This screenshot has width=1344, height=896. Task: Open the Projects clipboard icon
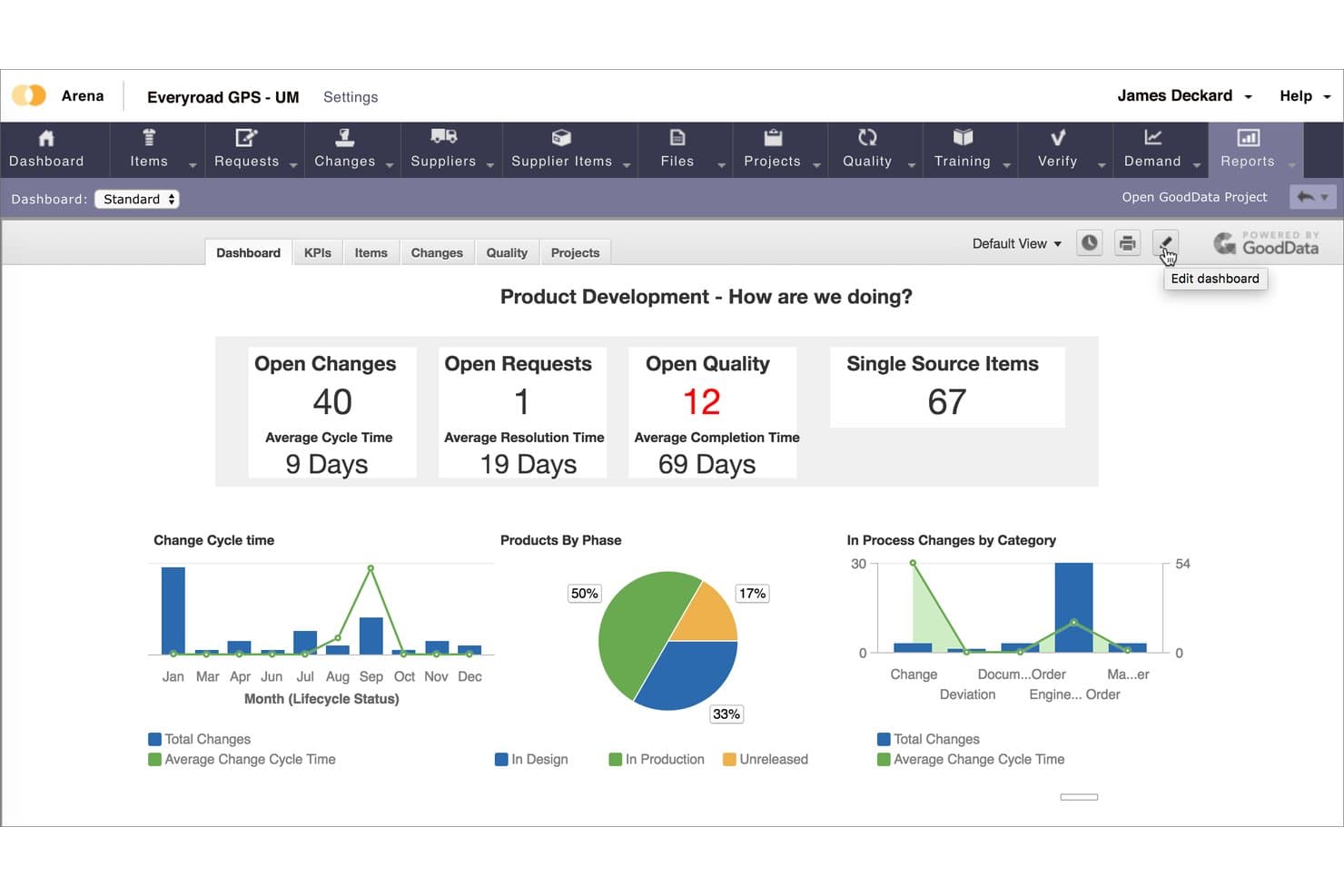[773, 138]
